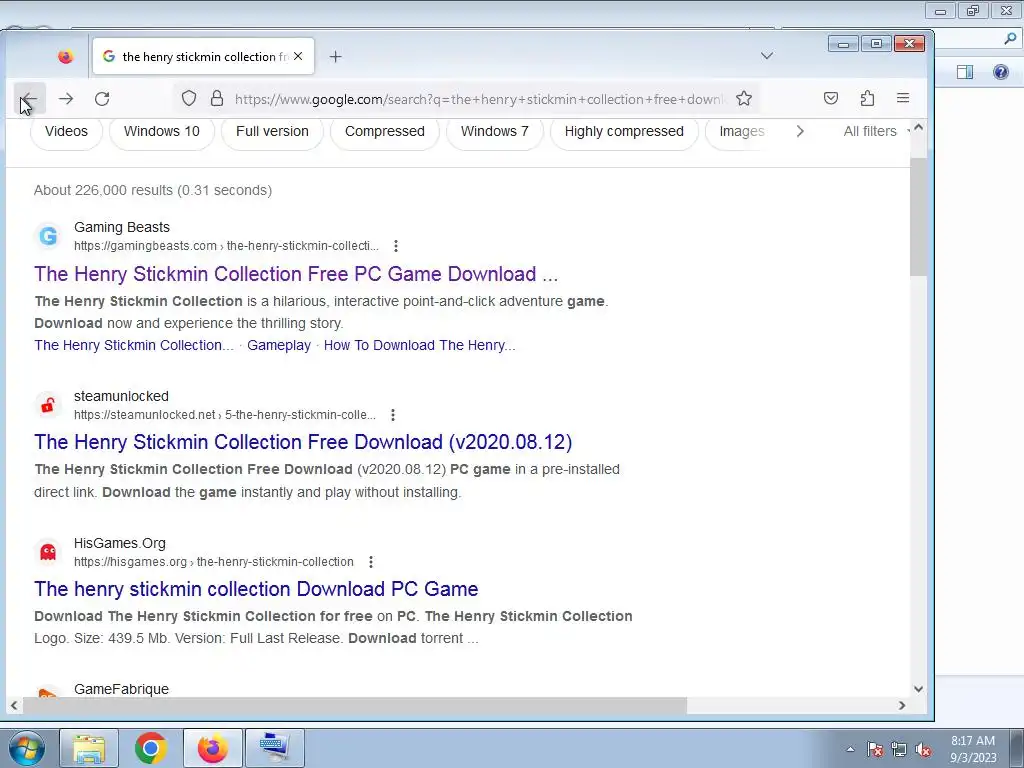Viewport: 1024px width, 768px height.
Task: Click About 226,000 results text
Action: 153,190
